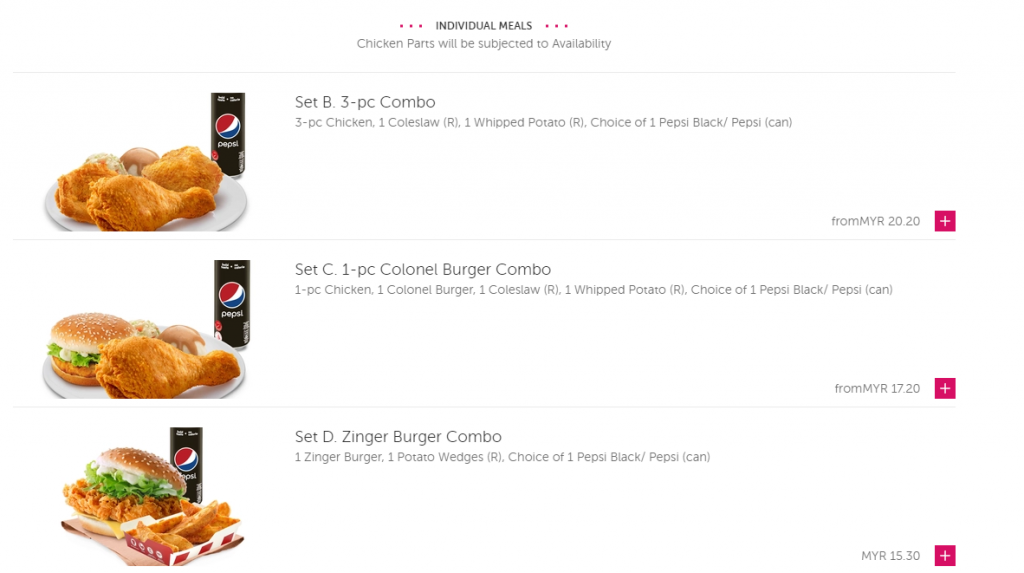
Task: Click the fromMYR 17.20 price label
Action: [877, 388]
